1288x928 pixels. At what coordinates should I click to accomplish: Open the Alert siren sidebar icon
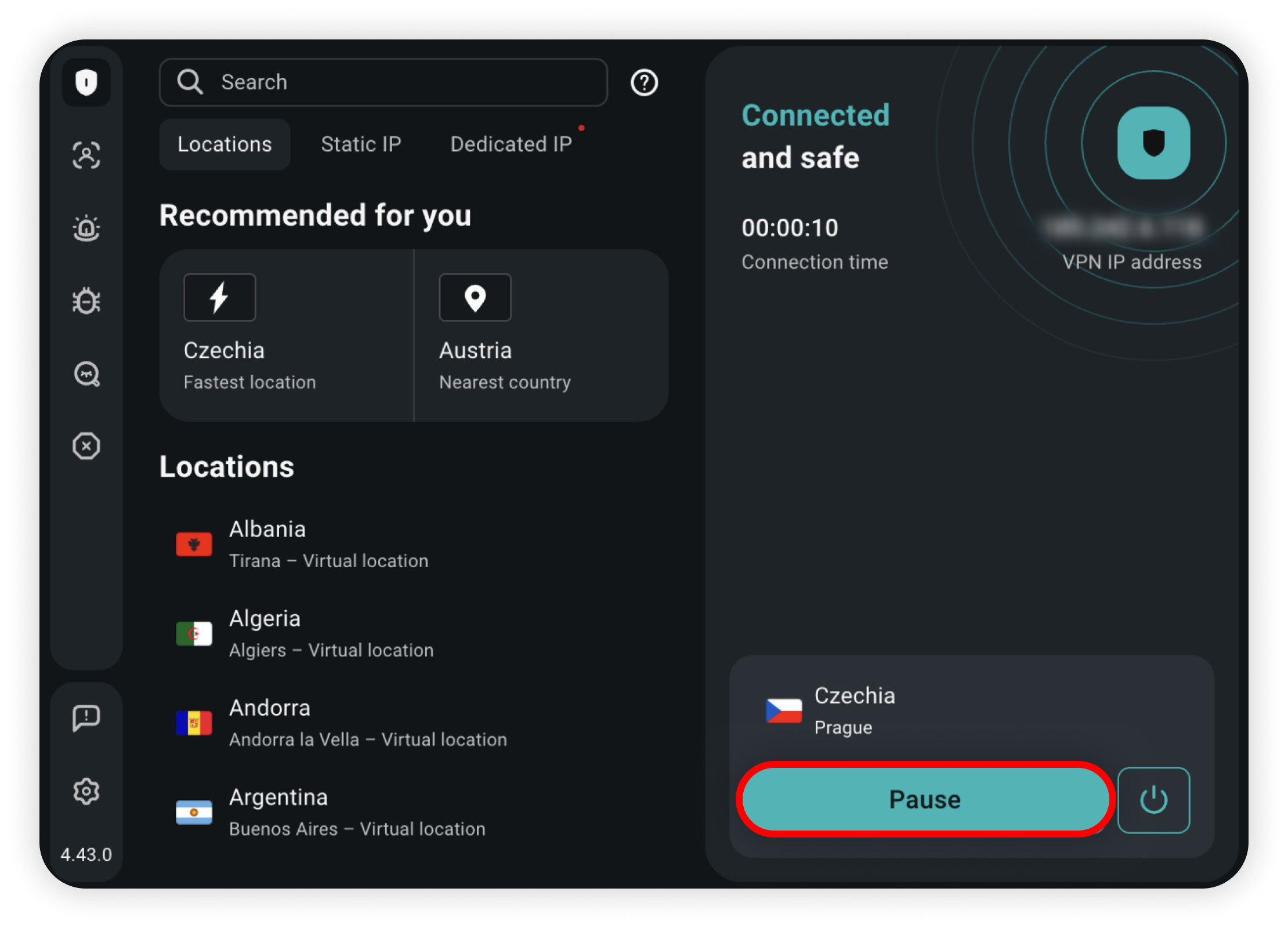(86, 228)
